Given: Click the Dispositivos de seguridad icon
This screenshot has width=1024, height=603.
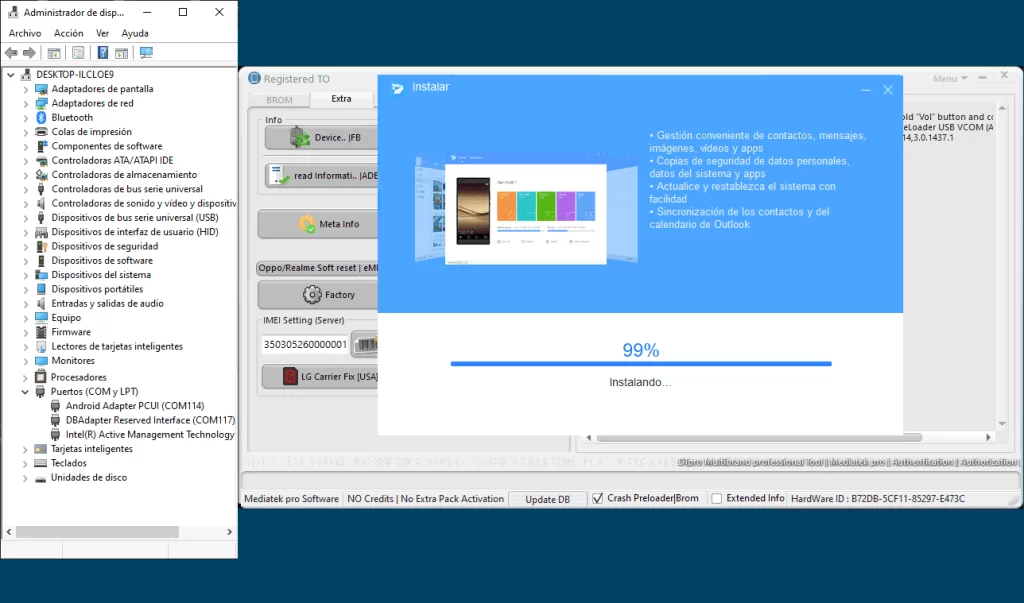Looking at the screenshot, I should (x=41, y=246).
